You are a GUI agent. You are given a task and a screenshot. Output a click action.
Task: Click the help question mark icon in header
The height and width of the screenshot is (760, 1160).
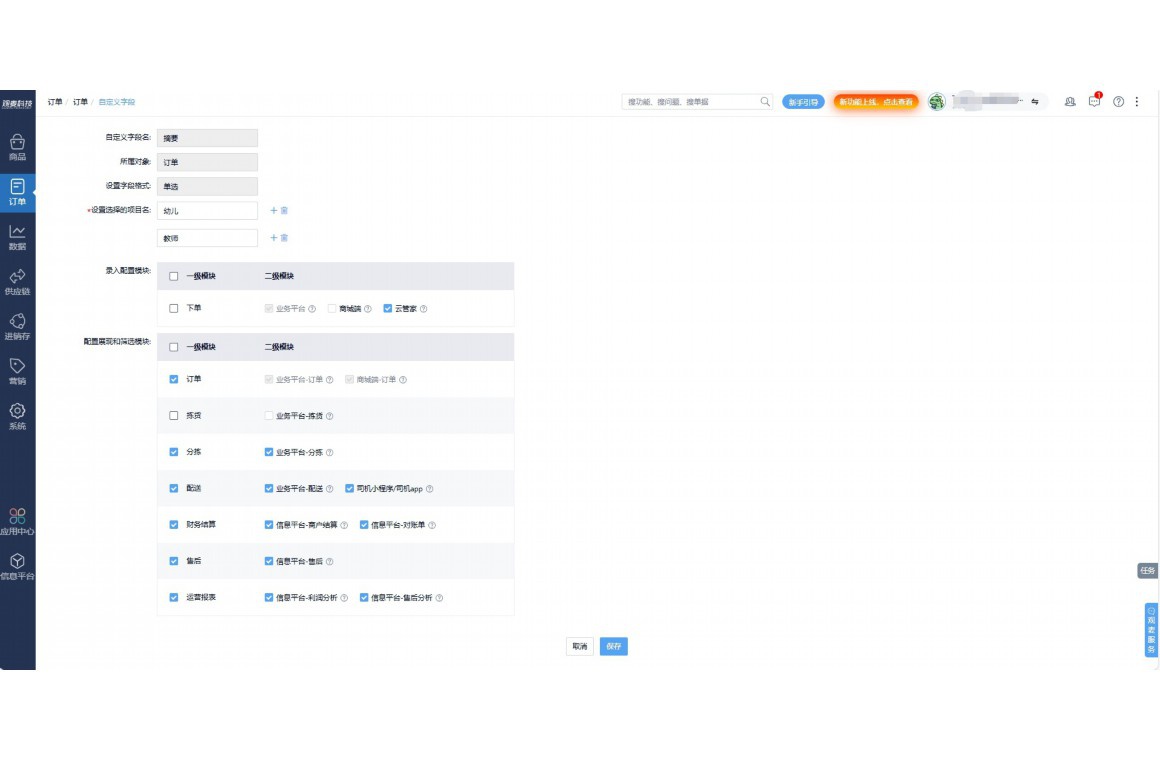click(x=1118, y=102)
